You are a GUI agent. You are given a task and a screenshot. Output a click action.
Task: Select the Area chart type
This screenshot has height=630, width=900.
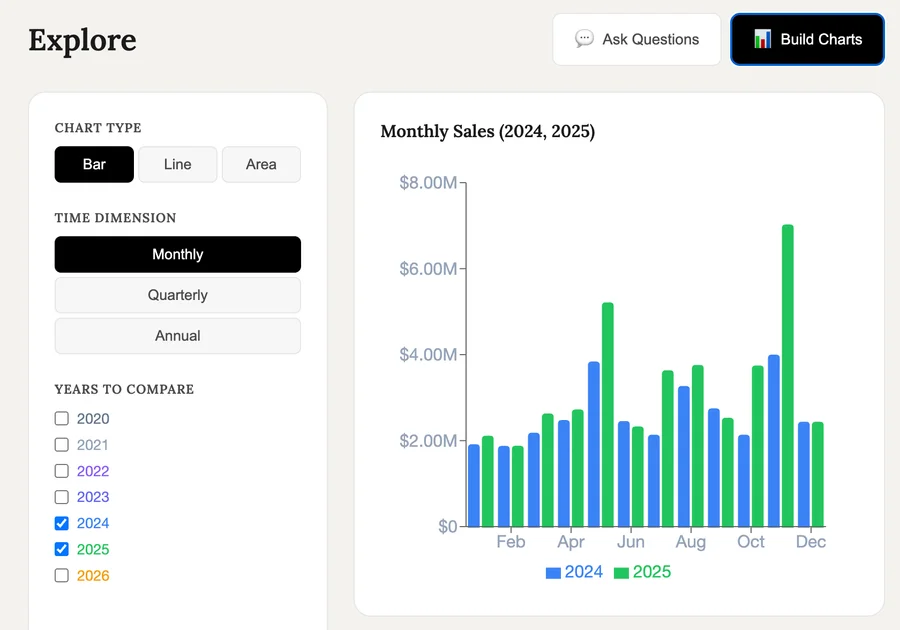pos(261,164)
